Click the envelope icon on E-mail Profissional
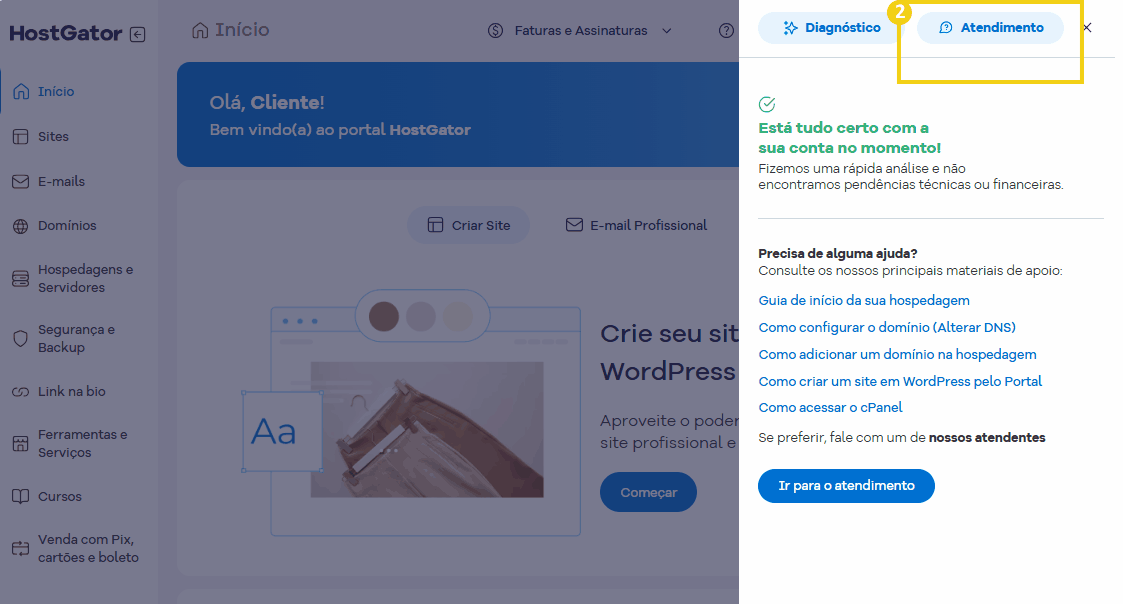The image size is (1123, 604). pos(574,225)
